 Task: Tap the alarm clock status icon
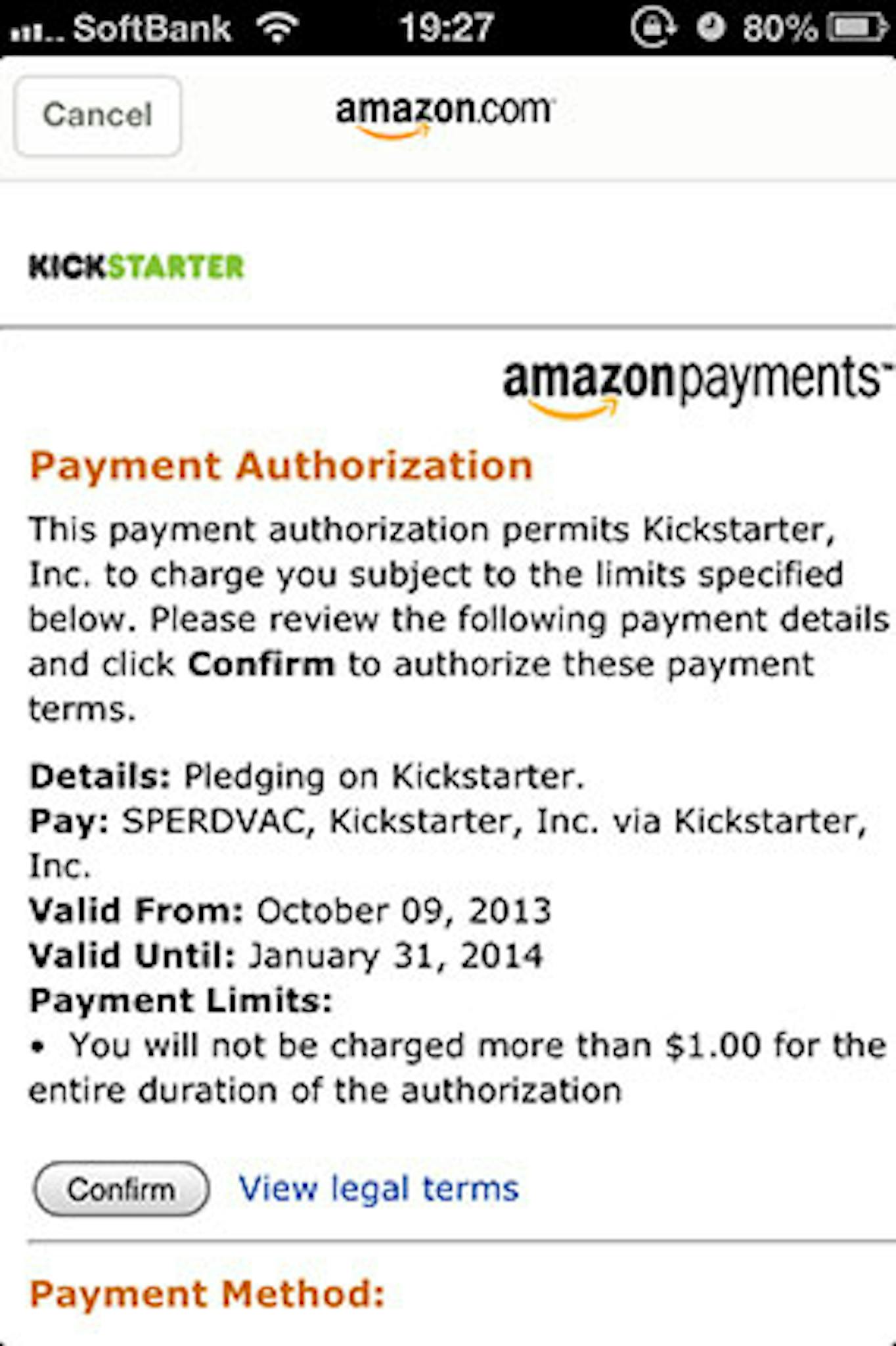pyautogui.click(x=710, y=28)
